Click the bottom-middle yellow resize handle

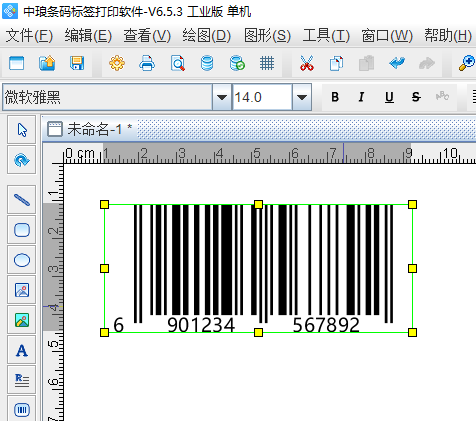pyautogui.click(x=258, y=332)
